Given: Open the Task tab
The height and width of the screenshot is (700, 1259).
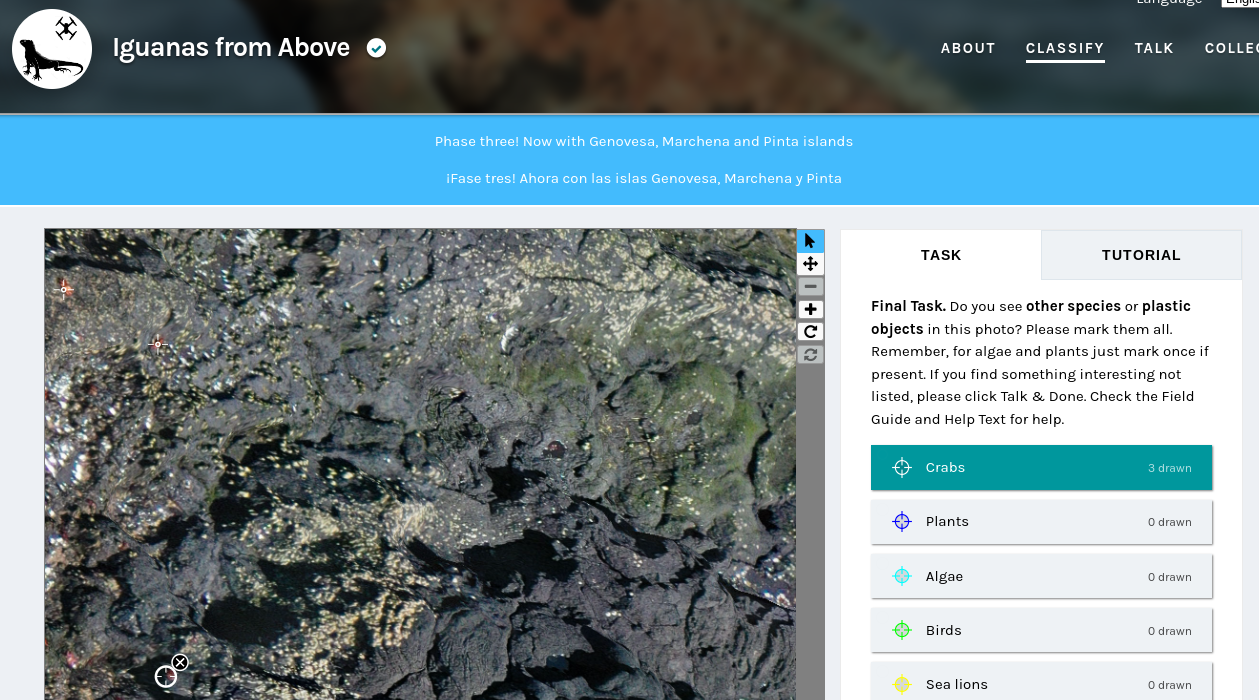Looking at the screenshot, I should [940, 255].
